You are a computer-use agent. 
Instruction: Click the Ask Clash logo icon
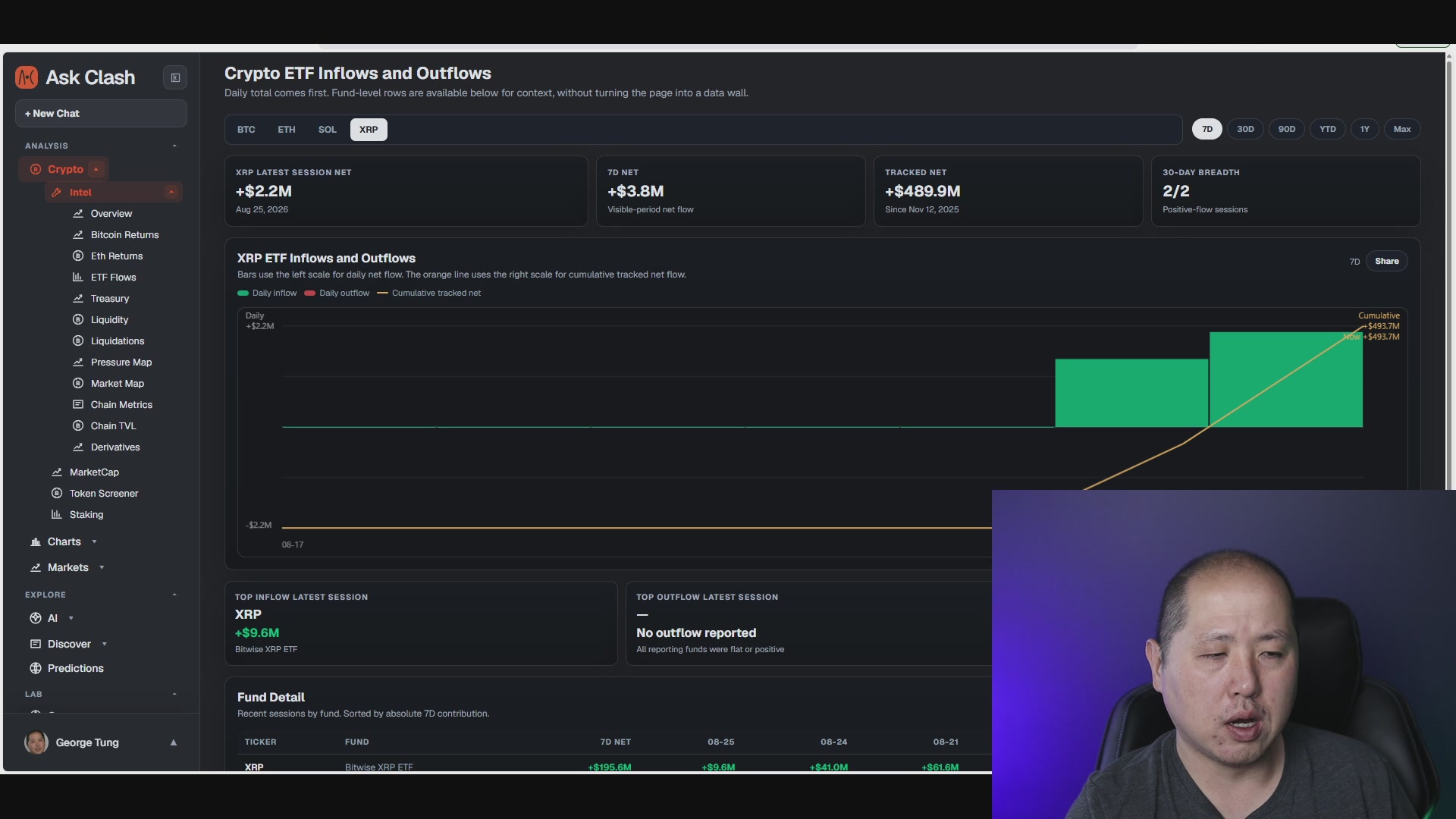click(27, 77)
